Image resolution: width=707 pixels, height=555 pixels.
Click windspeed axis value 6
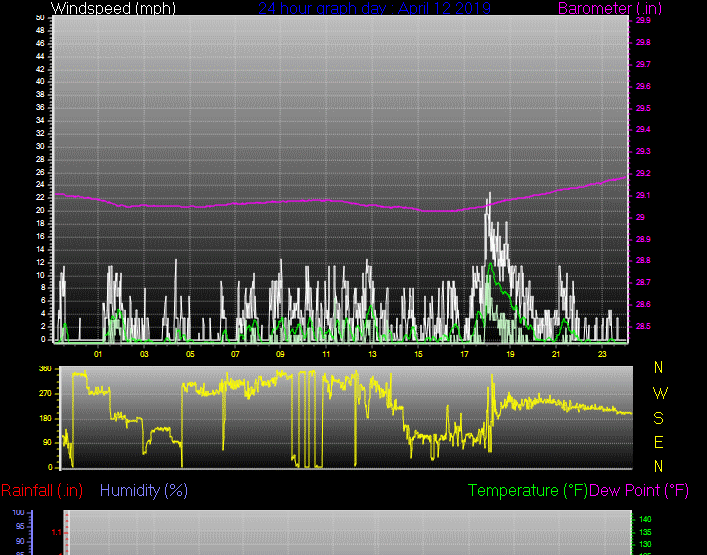click(x=43, y=301)
